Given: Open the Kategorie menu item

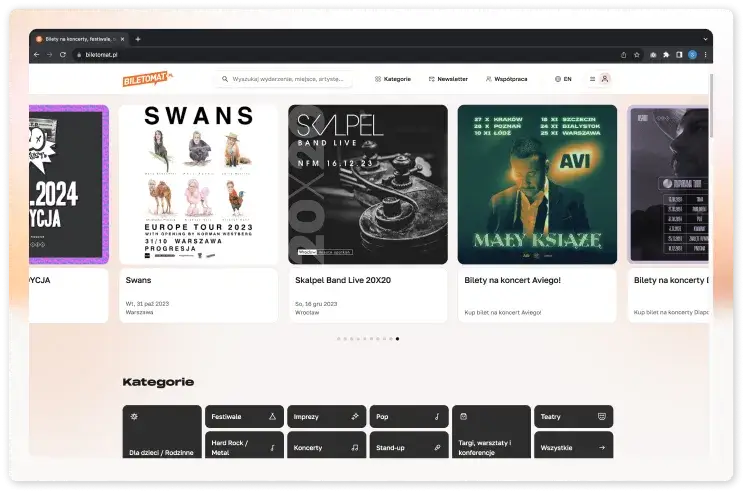Looking at the screenshot, I should pyautogui.click(x=392, y=78).
